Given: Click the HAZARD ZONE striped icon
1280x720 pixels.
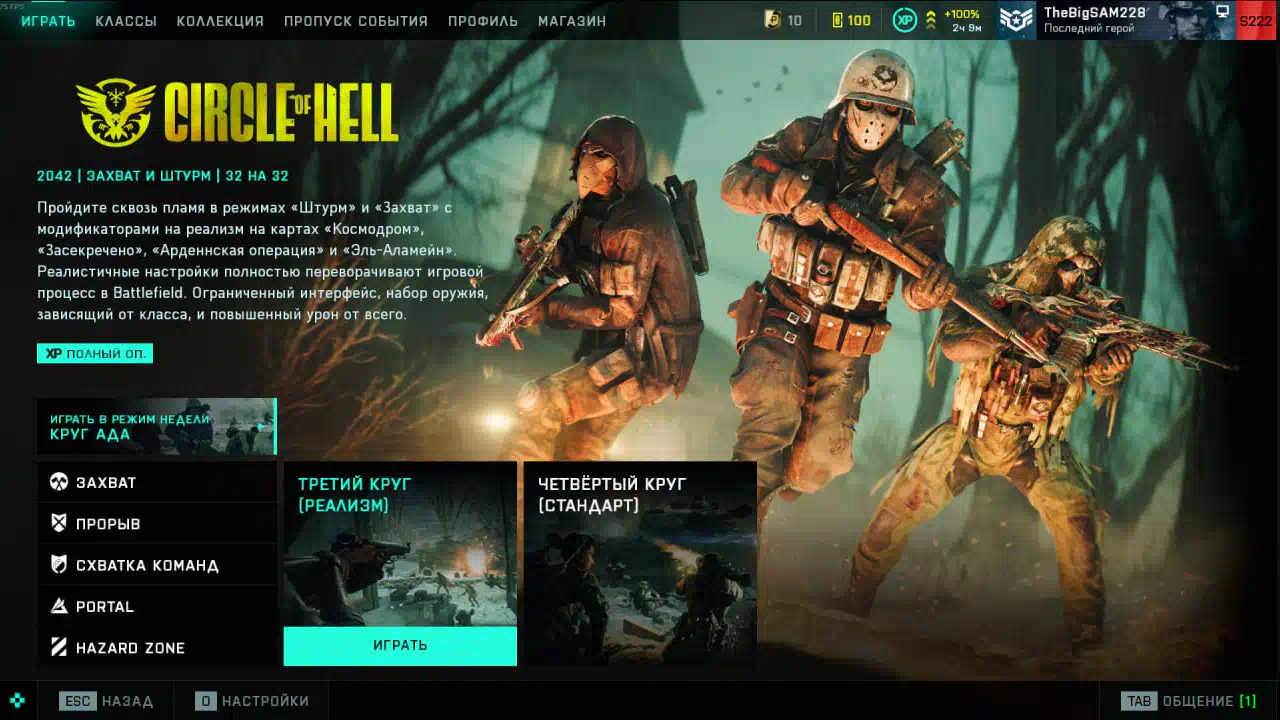Looking at the screenshot, I should 59,647.
